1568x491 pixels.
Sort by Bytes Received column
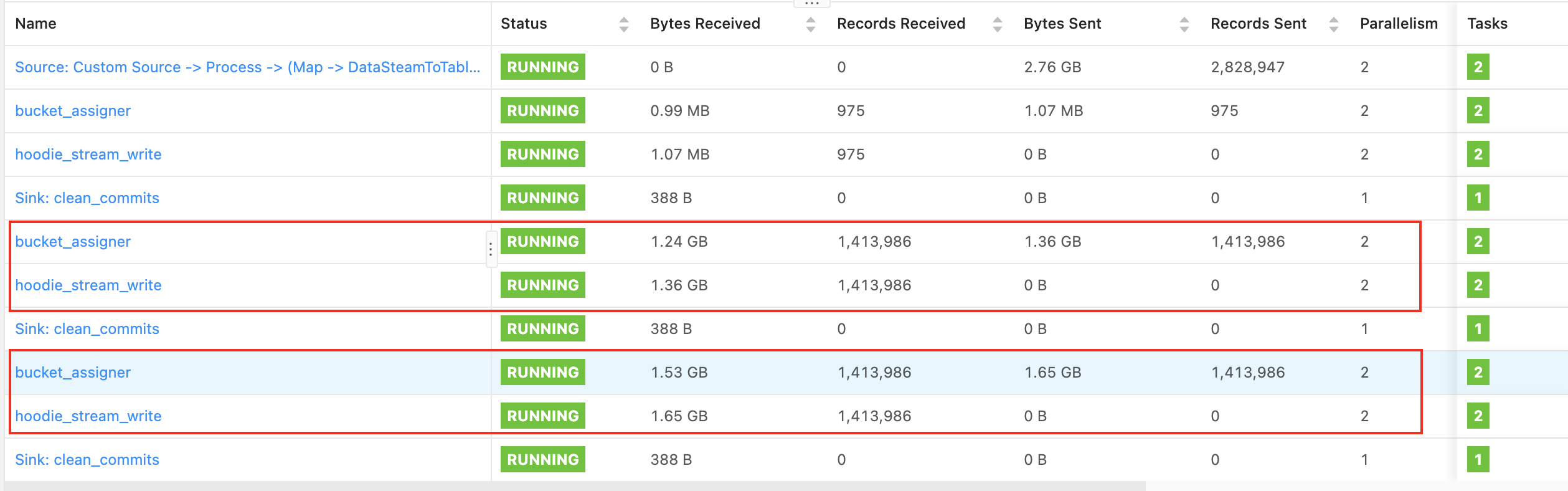pos(810,24)
